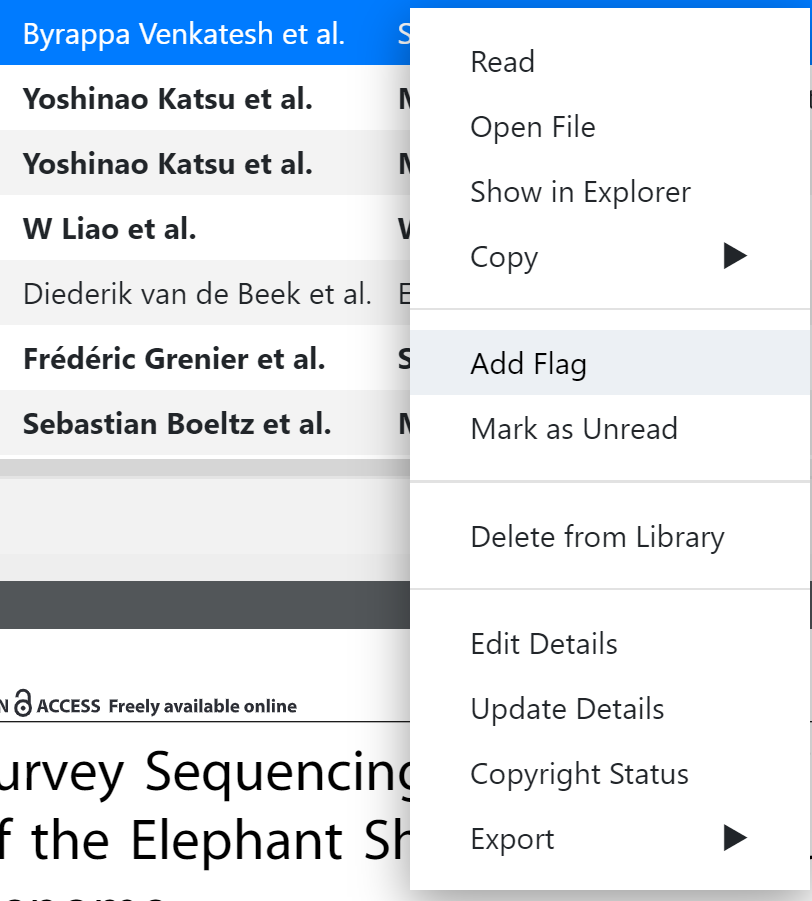Select the Sebastian Boeltz et al. row
The image size is (812, 901).
177,424
